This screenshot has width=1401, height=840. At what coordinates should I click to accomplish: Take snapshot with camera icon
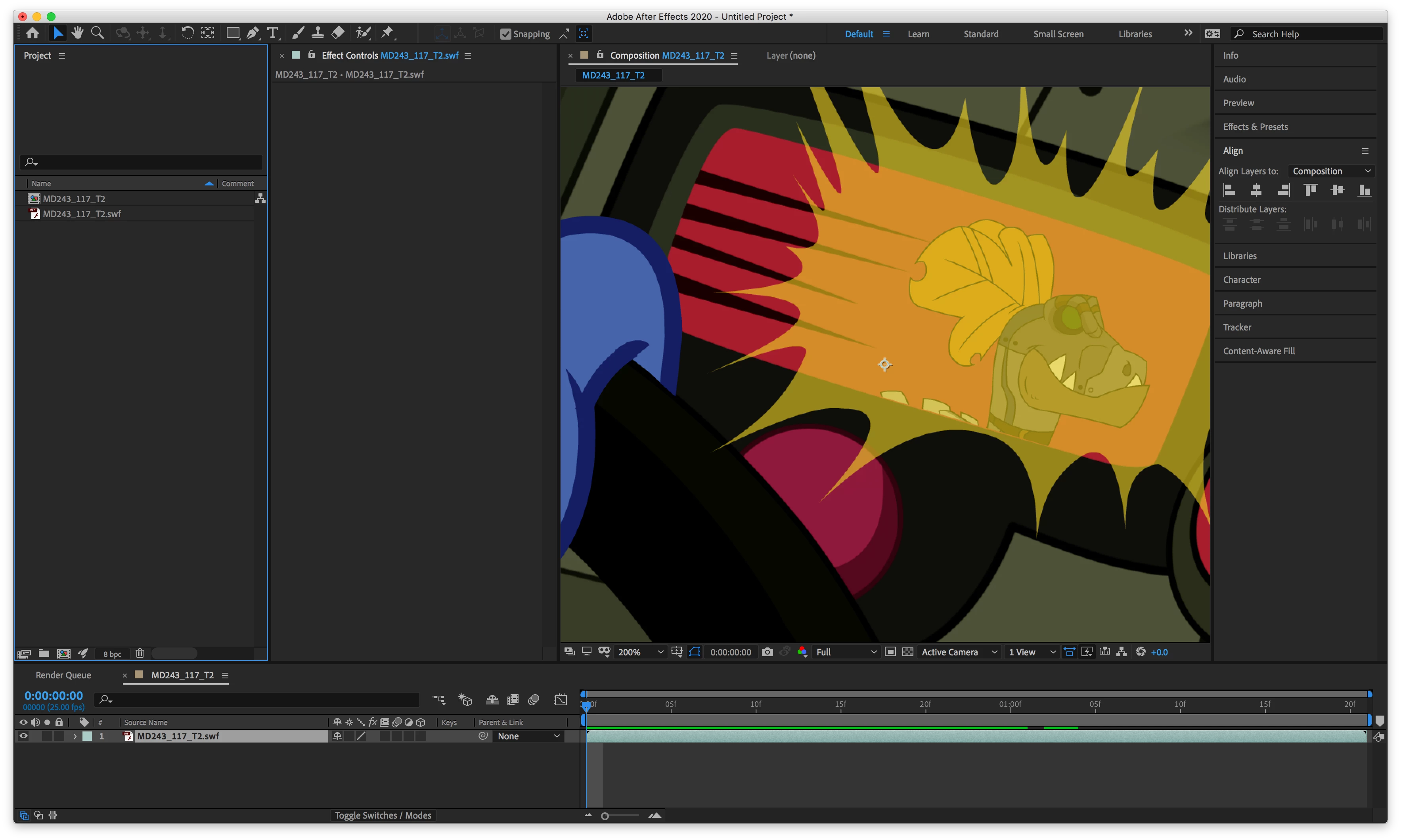767,652
